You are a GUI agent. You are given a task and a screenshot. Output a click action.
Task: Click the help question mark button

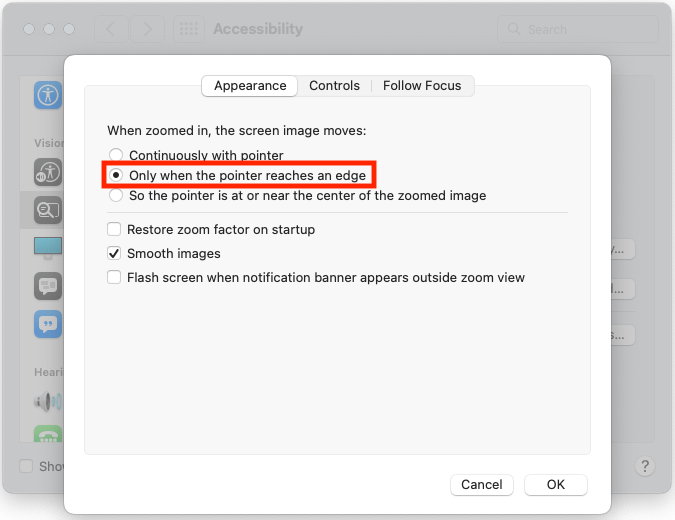[x=645, y=466]
